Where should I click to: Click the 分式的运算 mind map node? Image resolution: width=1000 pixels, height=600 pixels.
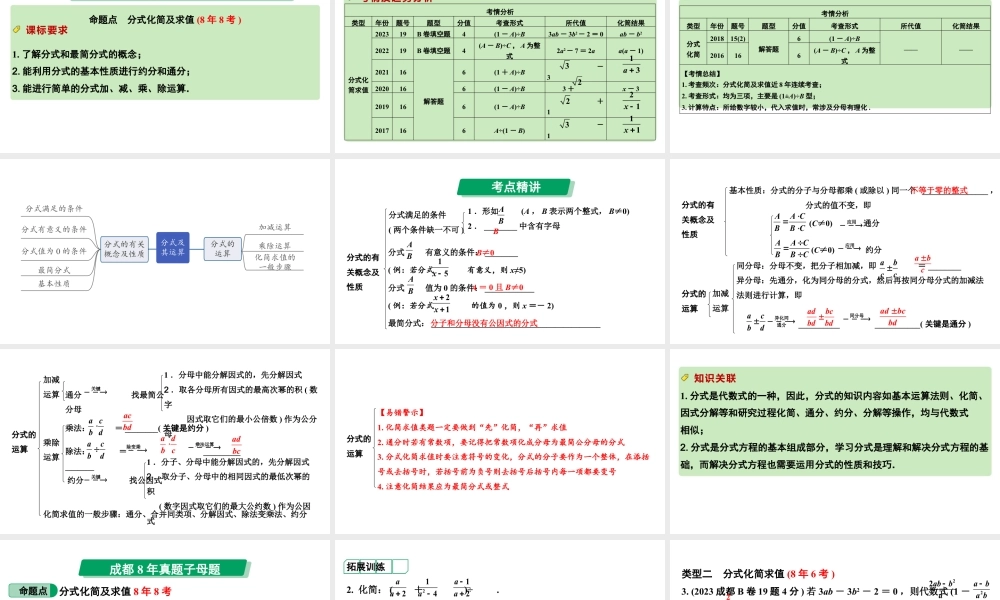click(x=221, y=248)
